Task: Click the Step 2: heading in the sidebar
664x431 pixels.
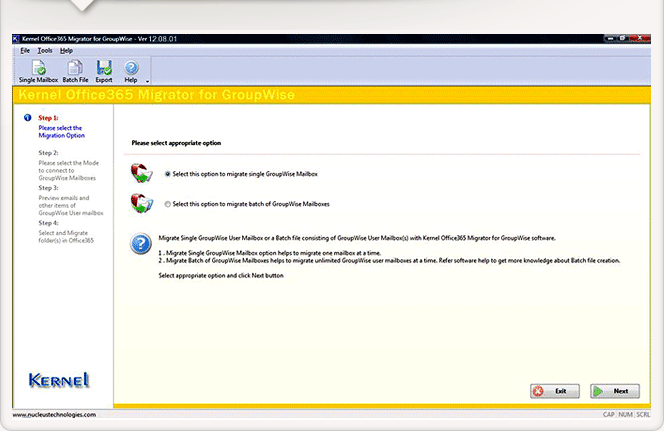Action: (48, 153)
